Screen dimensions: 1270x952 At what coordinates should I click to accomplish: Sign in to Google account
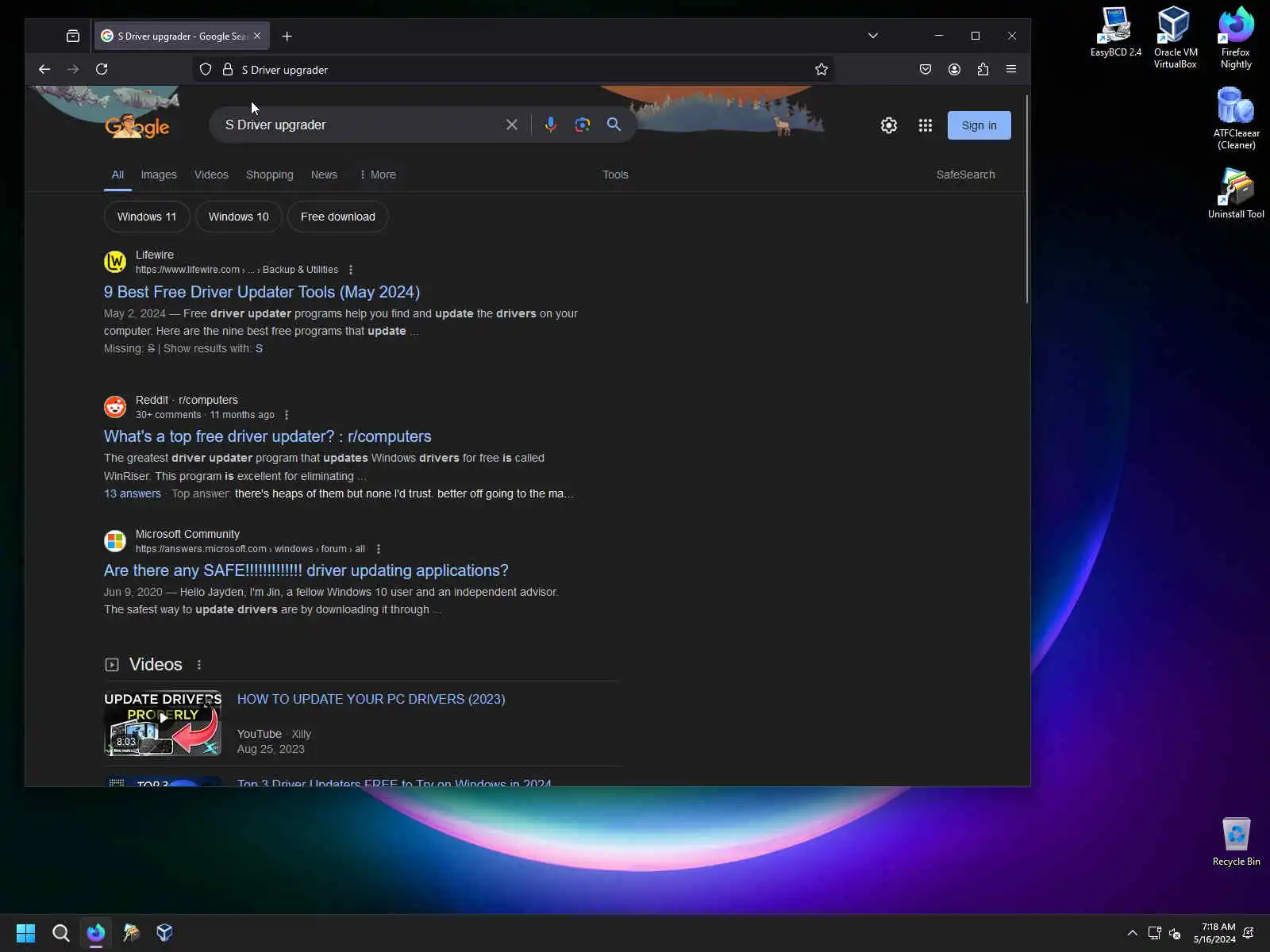(979, 125)
